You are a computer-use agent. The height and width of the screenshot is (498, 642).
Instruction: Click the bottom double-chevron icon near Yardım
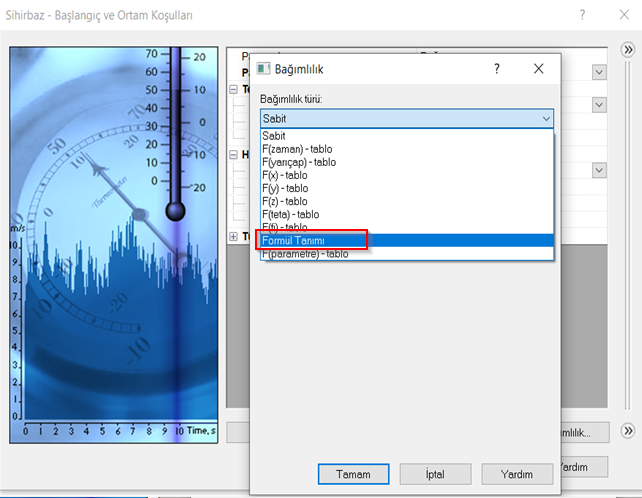coord(629,431)
